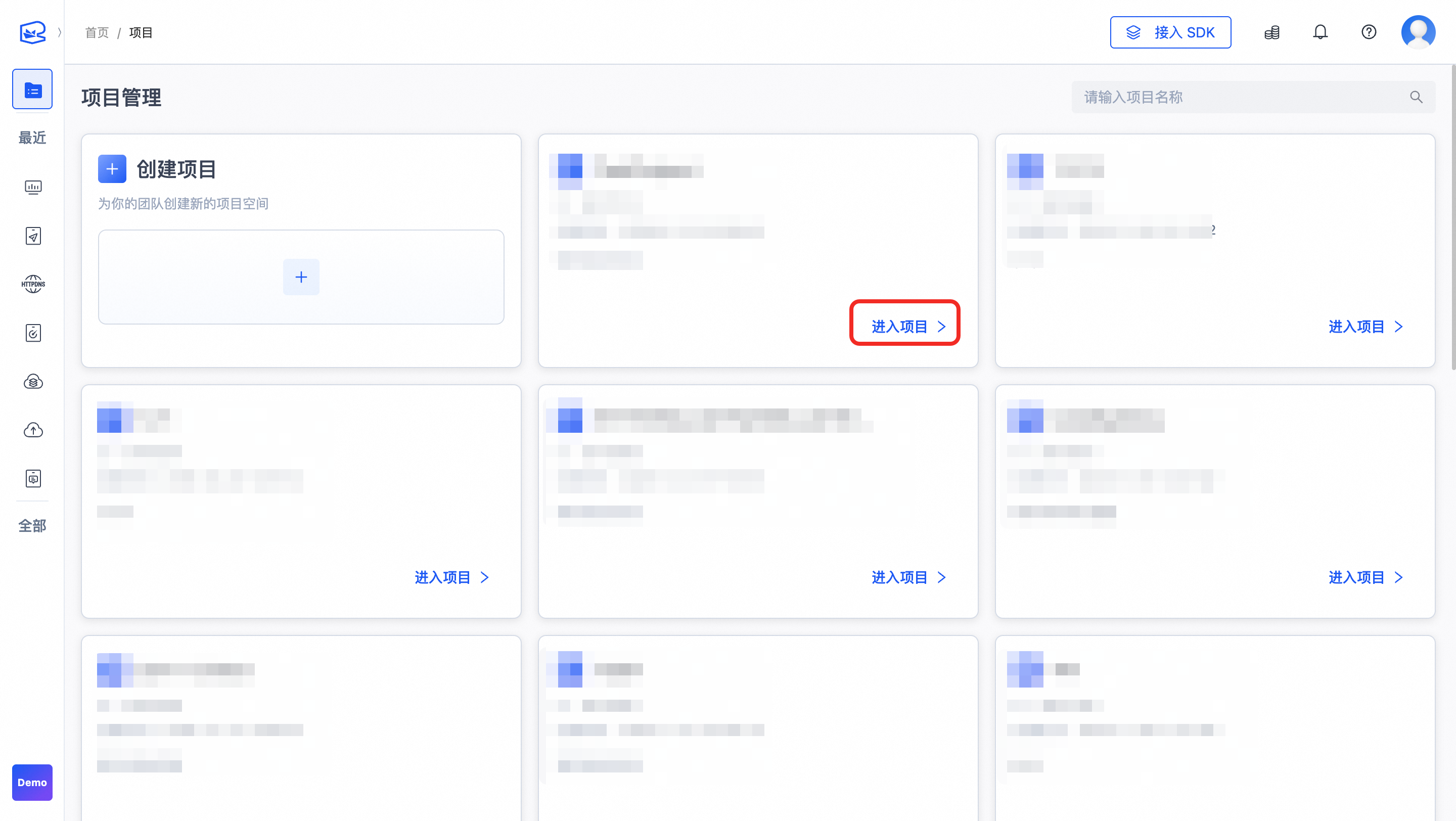
Task: Open the cloud layers sidebar icon
Action: coord(33,381)
